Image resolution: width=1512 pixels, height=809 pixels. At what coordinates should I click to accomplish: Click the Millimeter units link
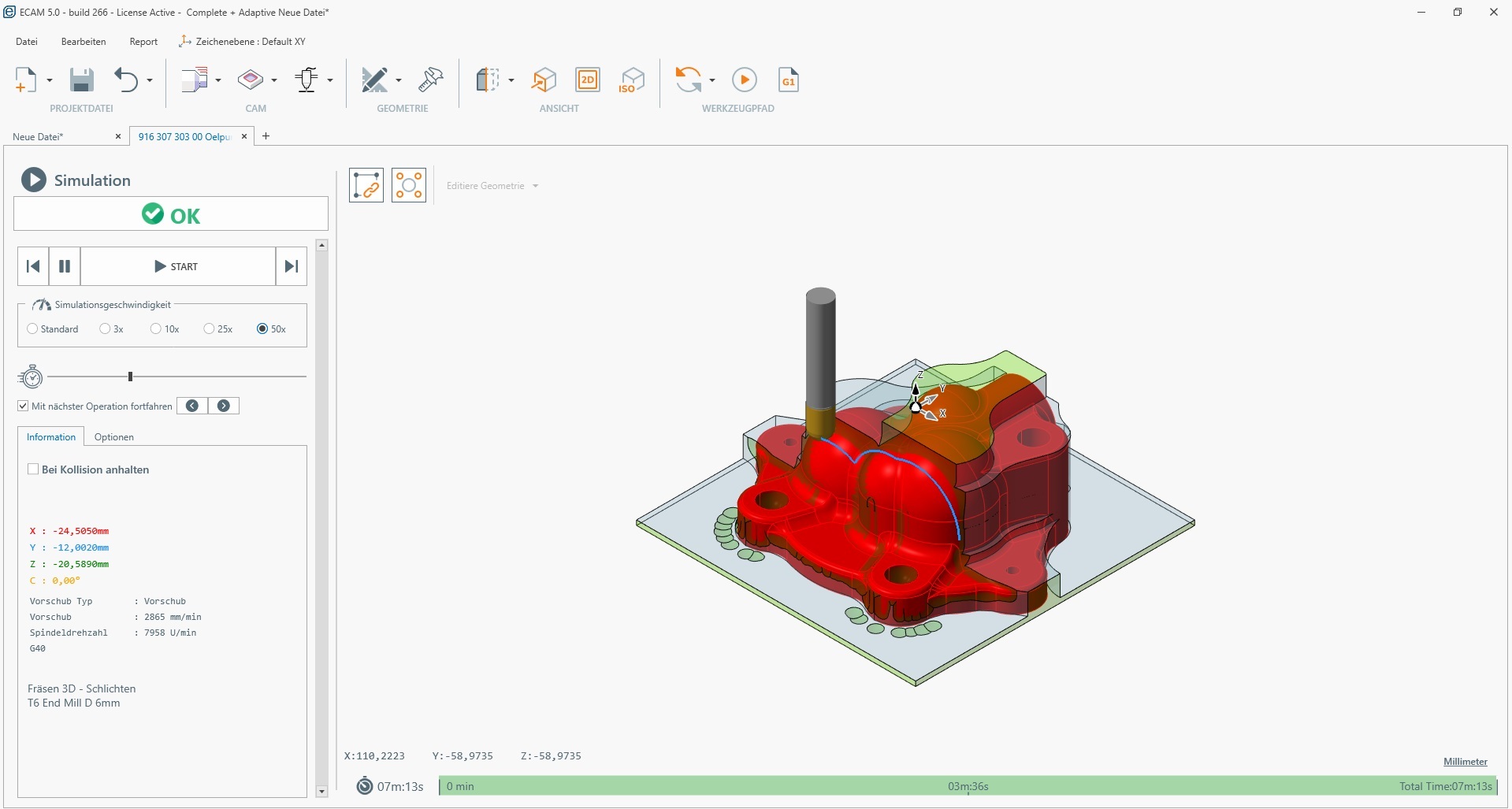coord(1465,762)
